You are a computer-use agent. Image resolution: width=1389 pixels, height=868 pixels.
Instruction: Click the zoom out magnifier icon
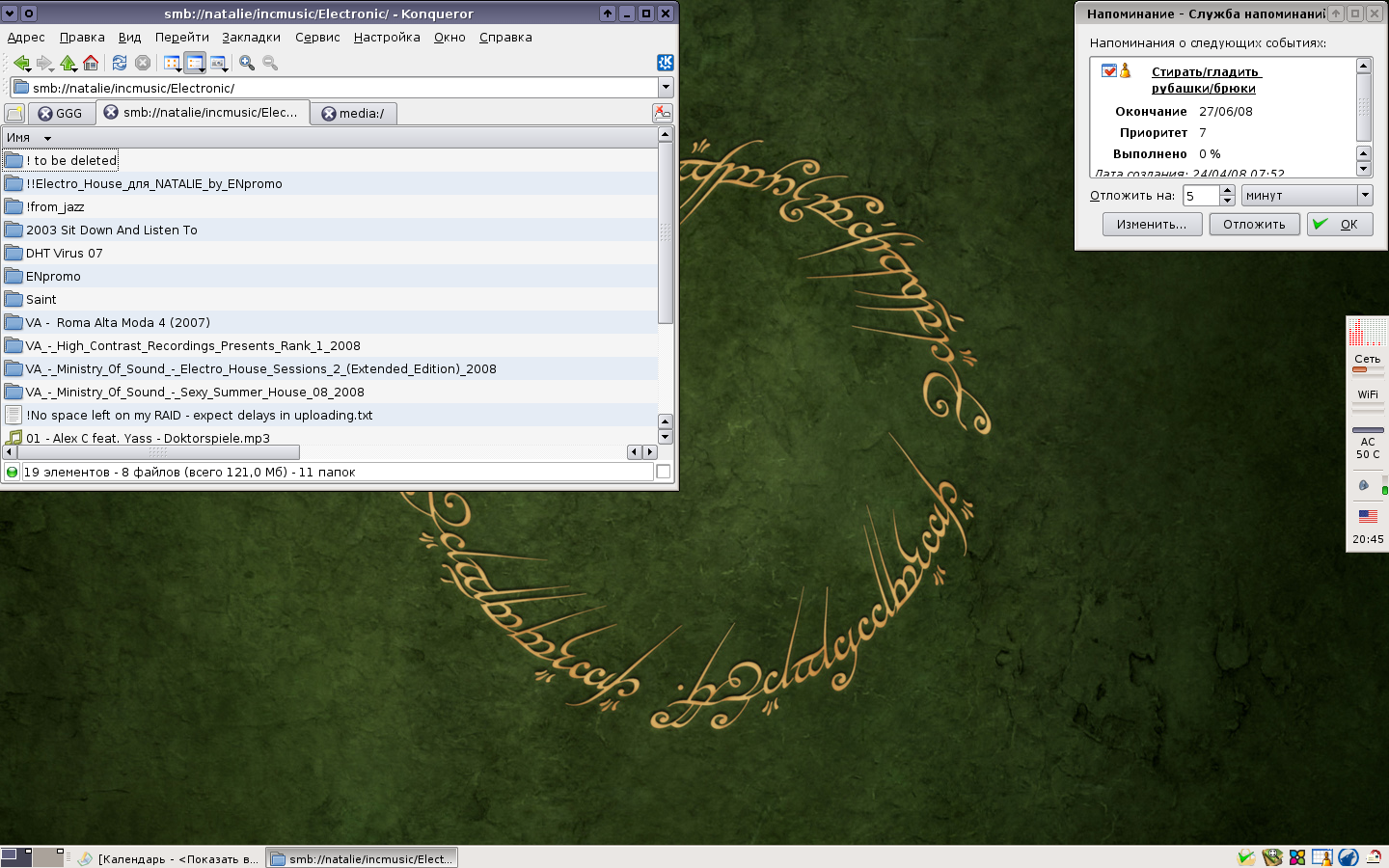click(x=270, y=63)
